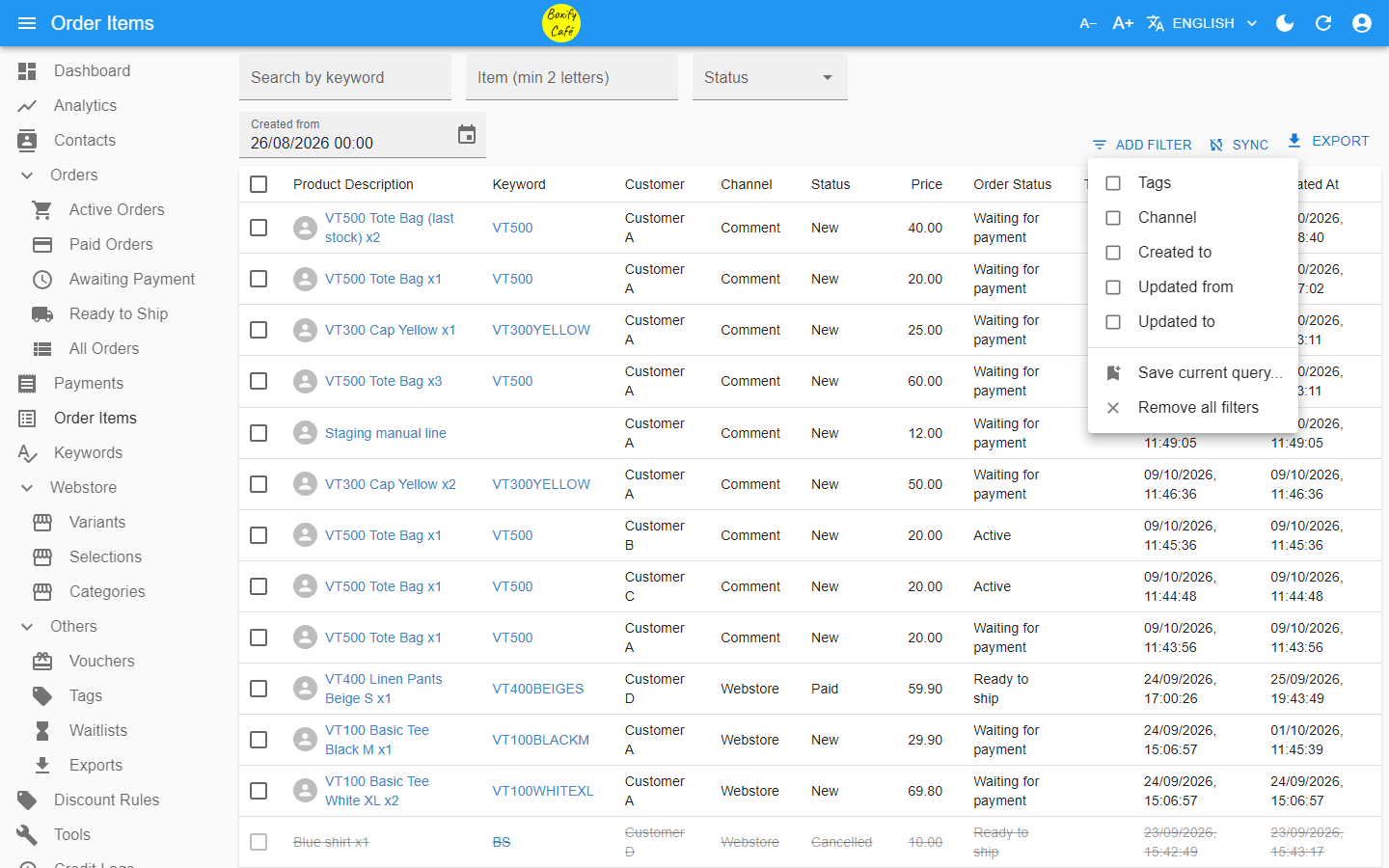Screen dimensions: 1389x868
Task: Click the refresh icon in header
Action: [x=1323, y=23]
